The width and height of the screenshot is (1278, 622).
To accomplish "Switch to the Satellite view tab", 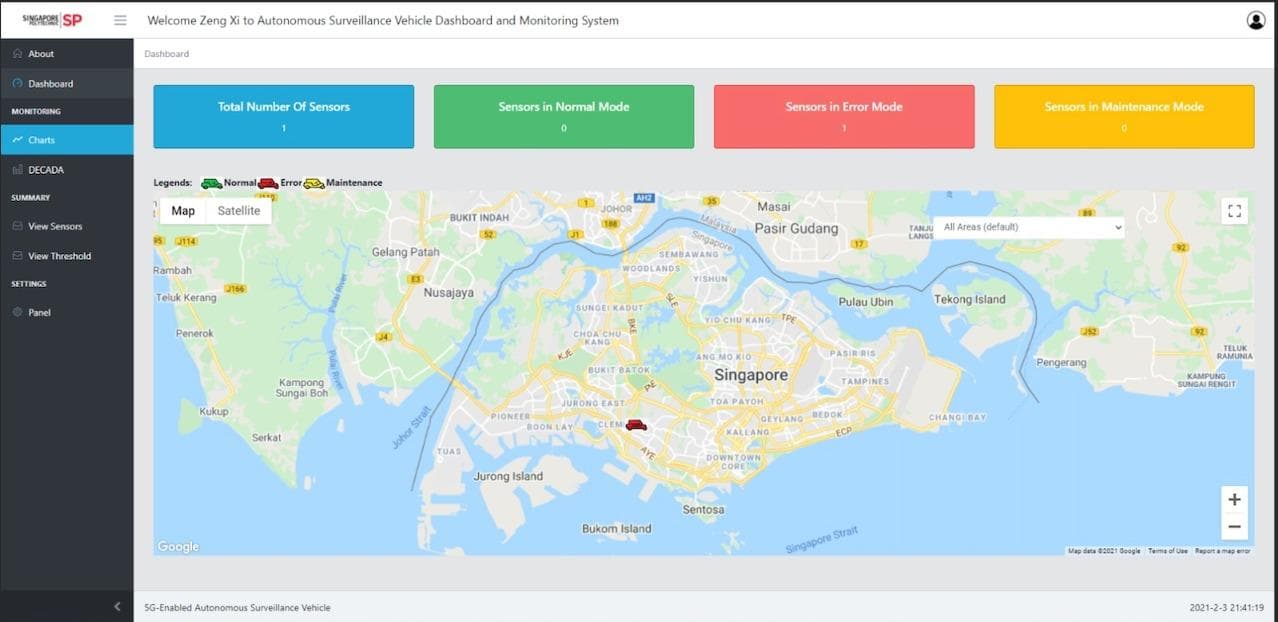I will [x=239, y=211].
